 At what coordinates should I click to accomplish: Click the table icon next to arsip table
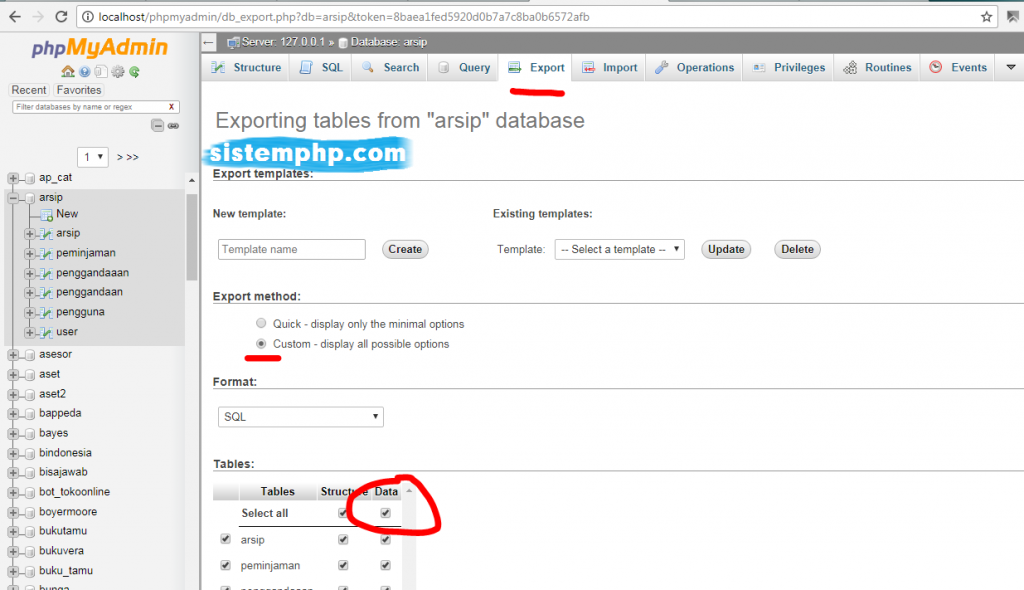click(46, 234)
